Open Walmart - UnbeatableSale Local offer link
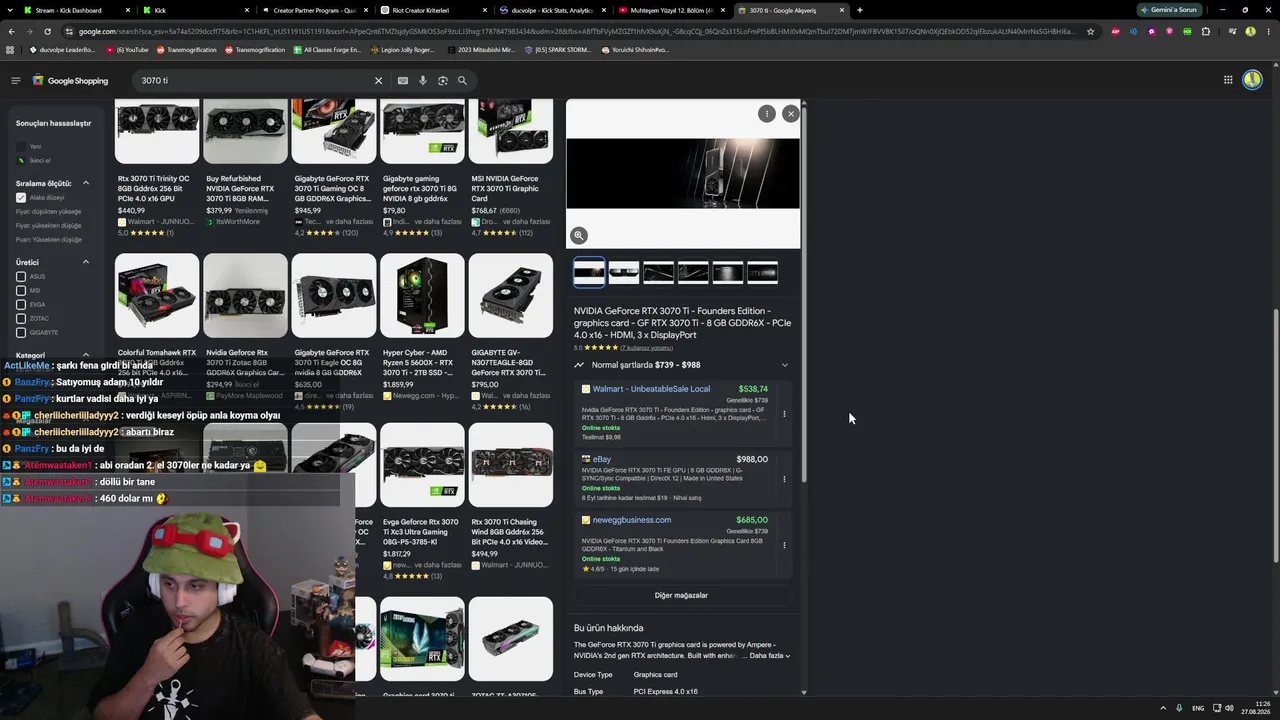 [651, 389]
